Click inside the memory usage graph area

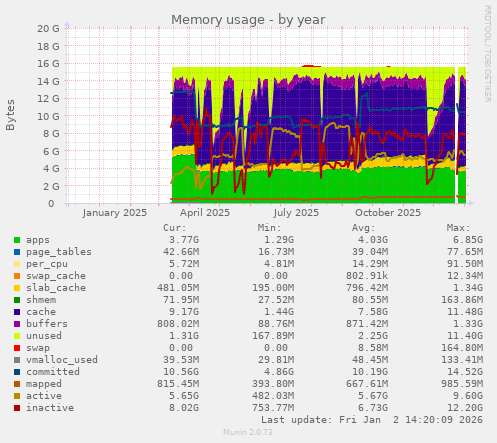pos(267,116)
